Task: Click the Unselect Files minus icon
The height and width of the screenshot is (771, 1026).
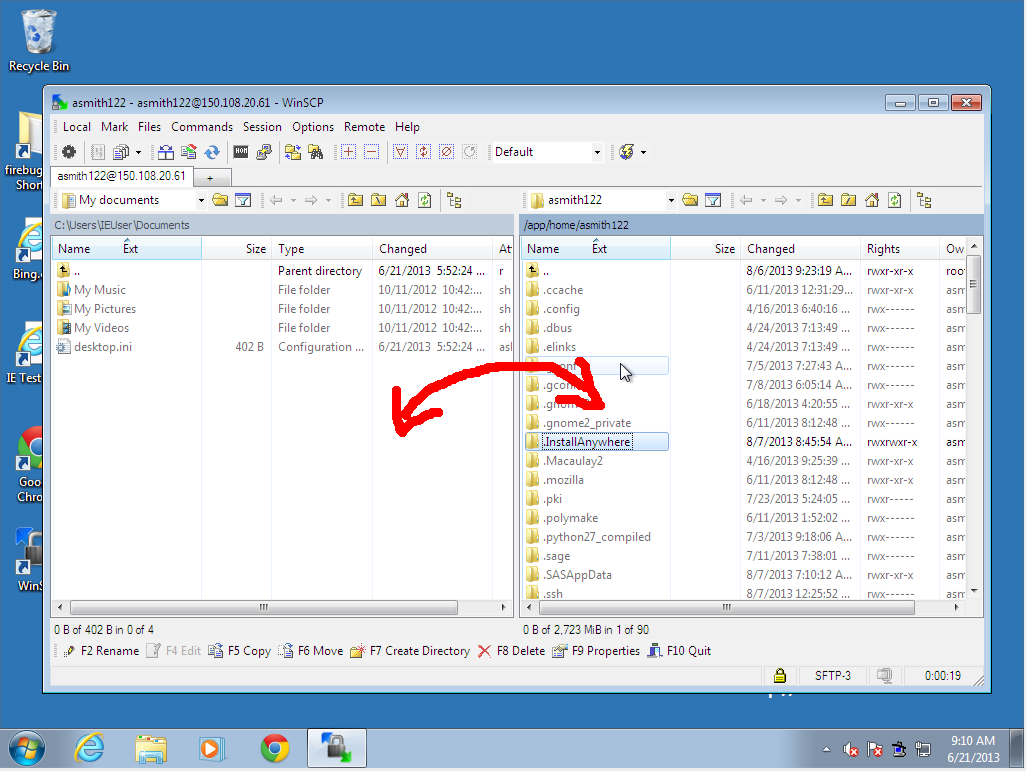Action: click(x=371, y=152)
